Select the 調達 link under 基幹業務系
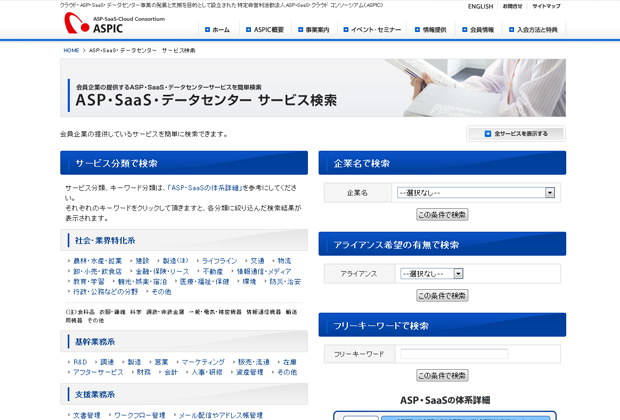 click(x=107, y=362)
